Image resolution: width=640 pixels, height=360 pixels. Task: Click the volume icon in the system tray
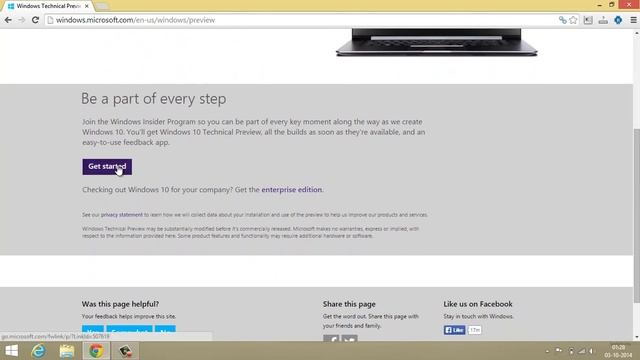[591, 351]
